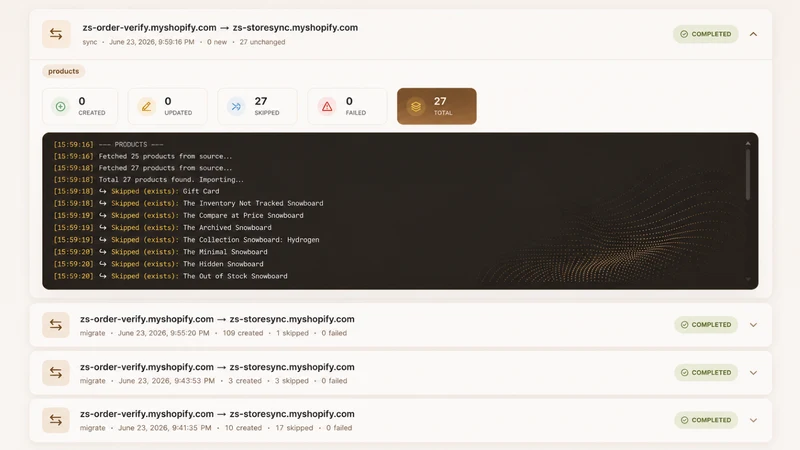Click the title of the 9:59:16 PM sync entry
This screenshot has height=450, width=800.
[x=220, y=28]
